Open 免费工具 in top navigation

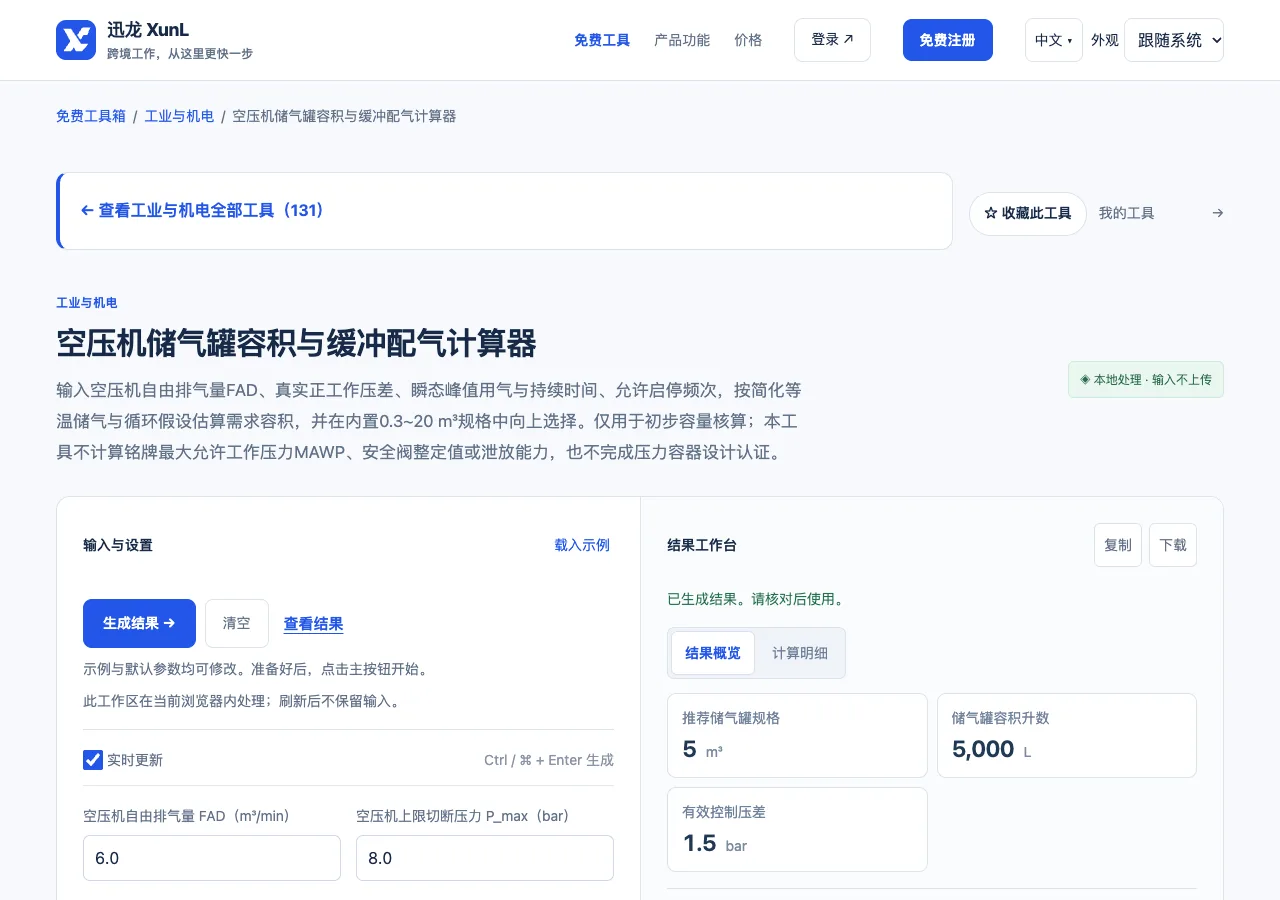(602, 40)
